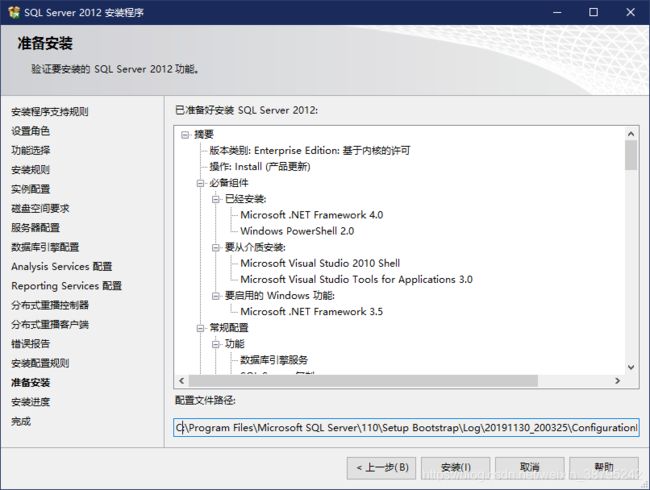Select Windows PowerShell 2.0 row
The width and height of the screenshot is (650, 490).
(x=297, y=231)
